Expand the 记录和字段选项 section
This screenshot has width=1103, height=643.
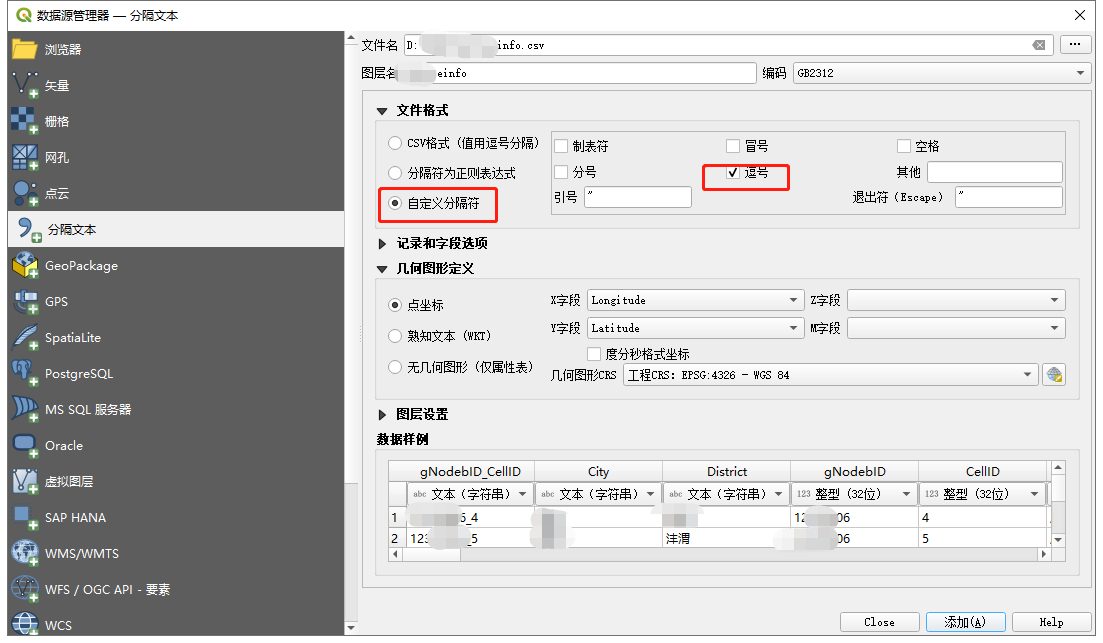pyautogui.click(x=383, y=243)
